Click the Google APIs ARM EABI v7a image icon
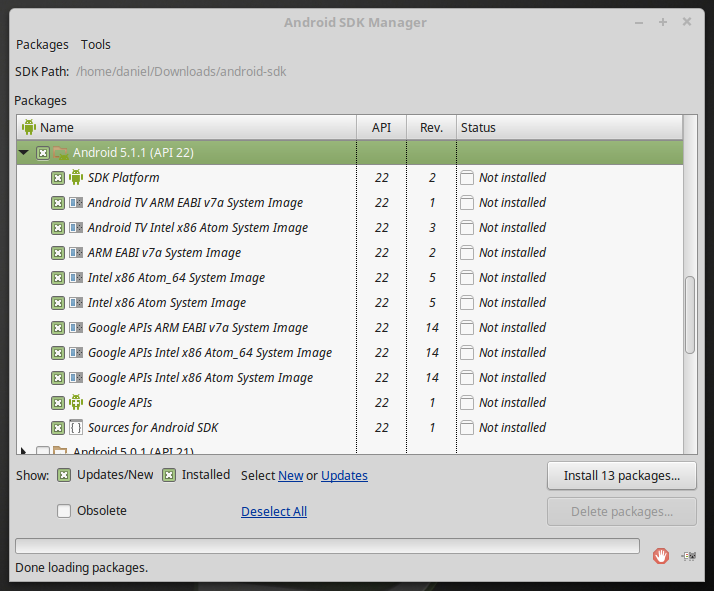 (76, 327)
